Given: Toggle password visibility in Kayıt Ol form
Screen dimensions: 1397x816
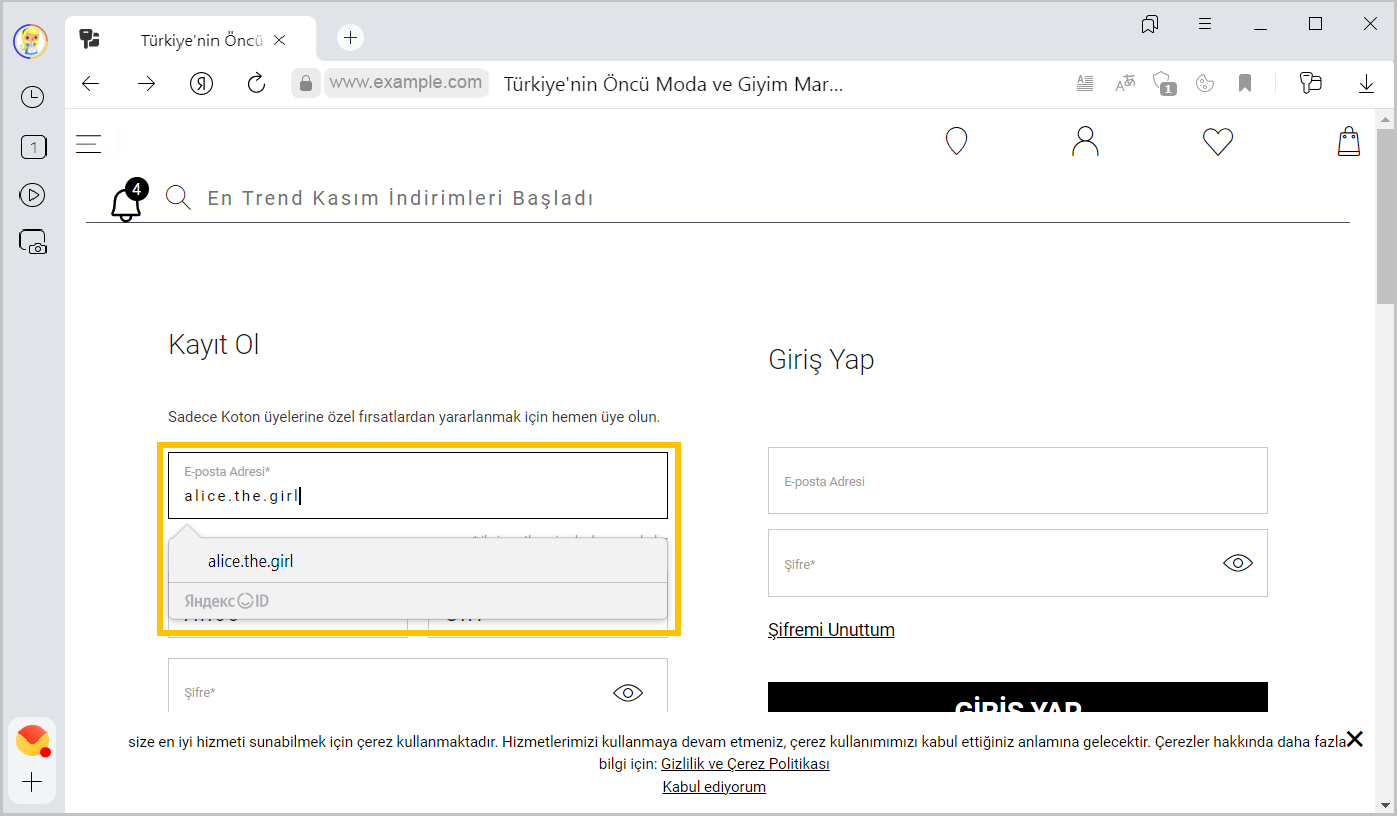Looking at the screenshot, I should click(x=627, y=692).
